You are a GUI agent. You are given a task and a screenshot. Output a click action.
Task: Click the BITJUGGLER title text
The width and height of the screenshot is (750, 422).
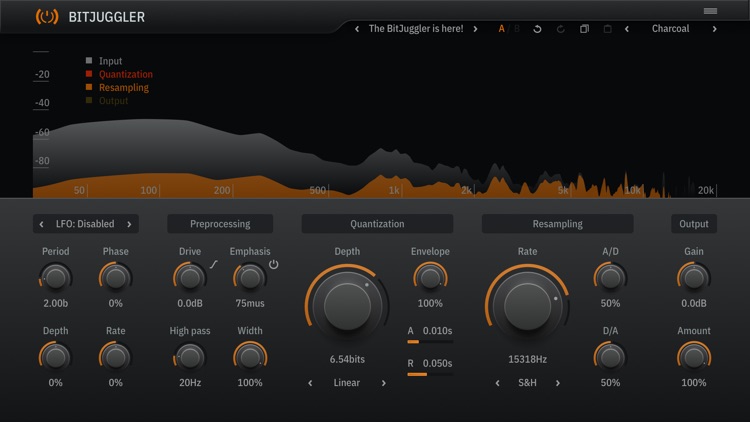[107, 17]
